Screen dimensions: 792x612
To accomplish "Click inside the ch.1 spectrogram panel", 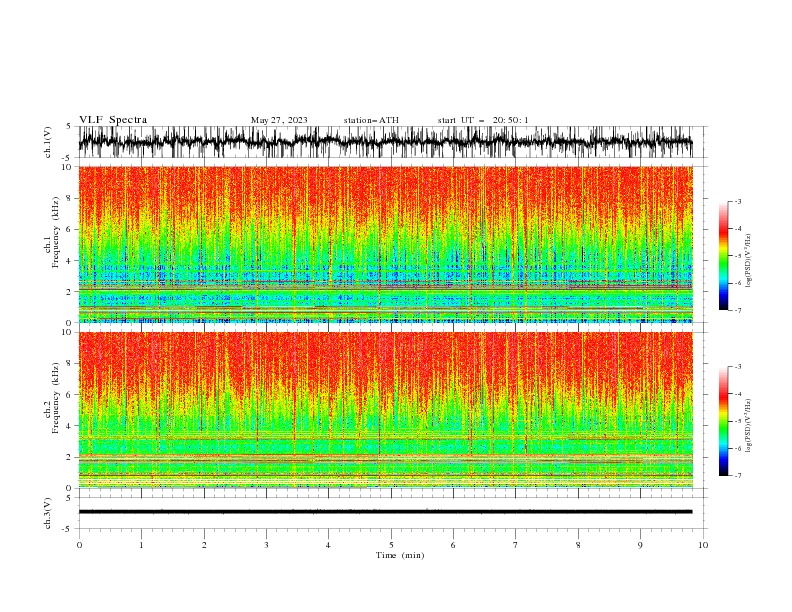I will 386,244.
